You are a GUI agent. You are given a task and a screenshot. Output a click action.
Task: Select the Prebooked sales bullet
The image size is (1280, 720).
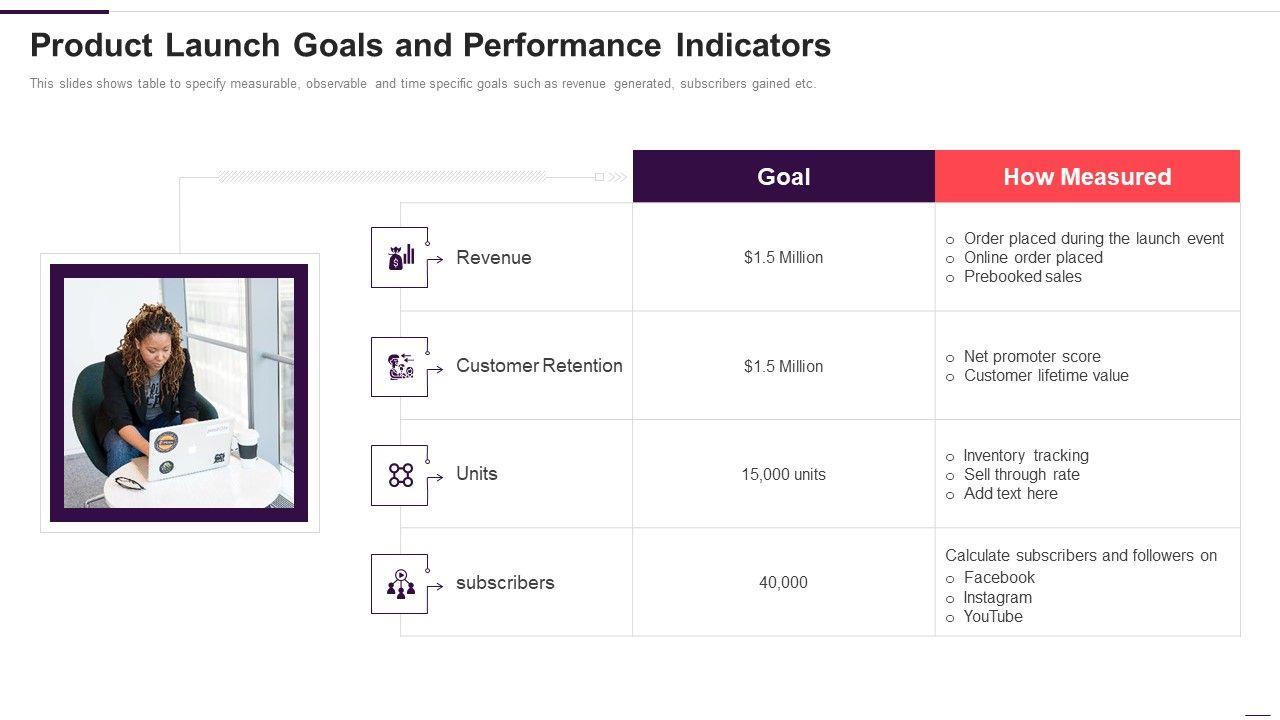click(x=1022, y=277)
